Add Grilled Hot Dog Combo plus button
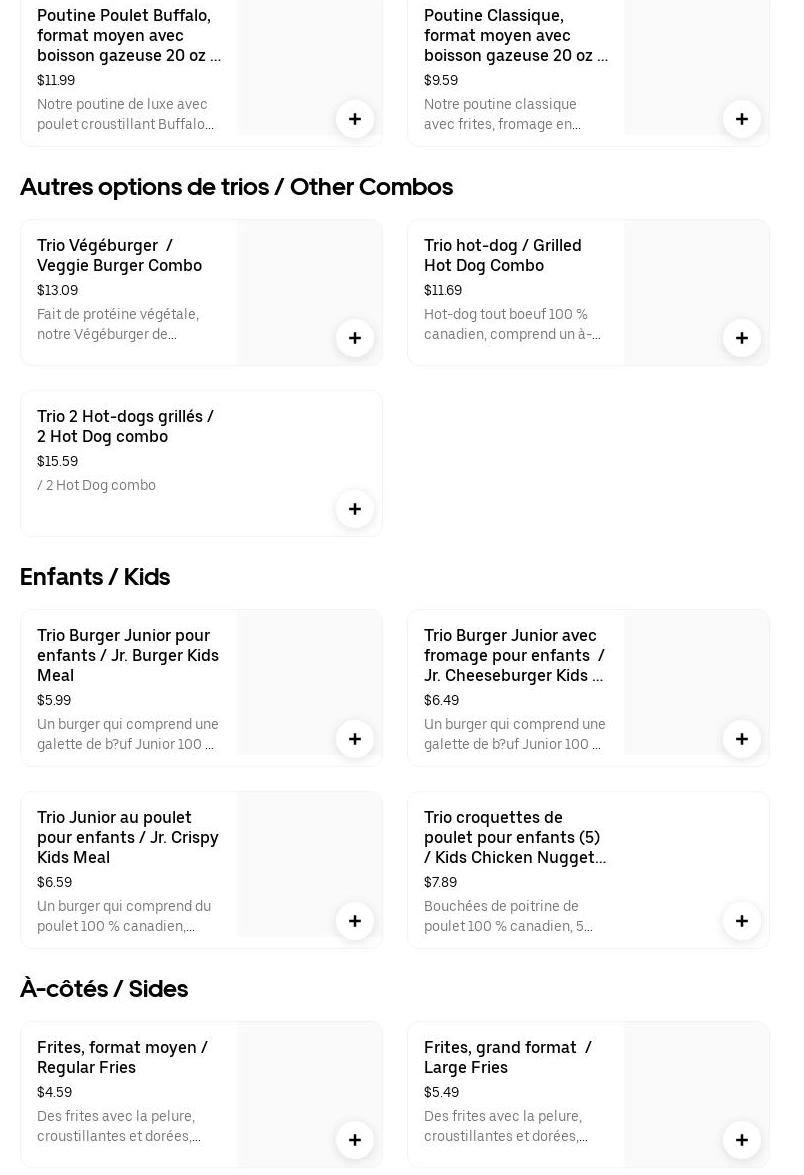This screenshot has width=804, height=1175. click(742, 338)
